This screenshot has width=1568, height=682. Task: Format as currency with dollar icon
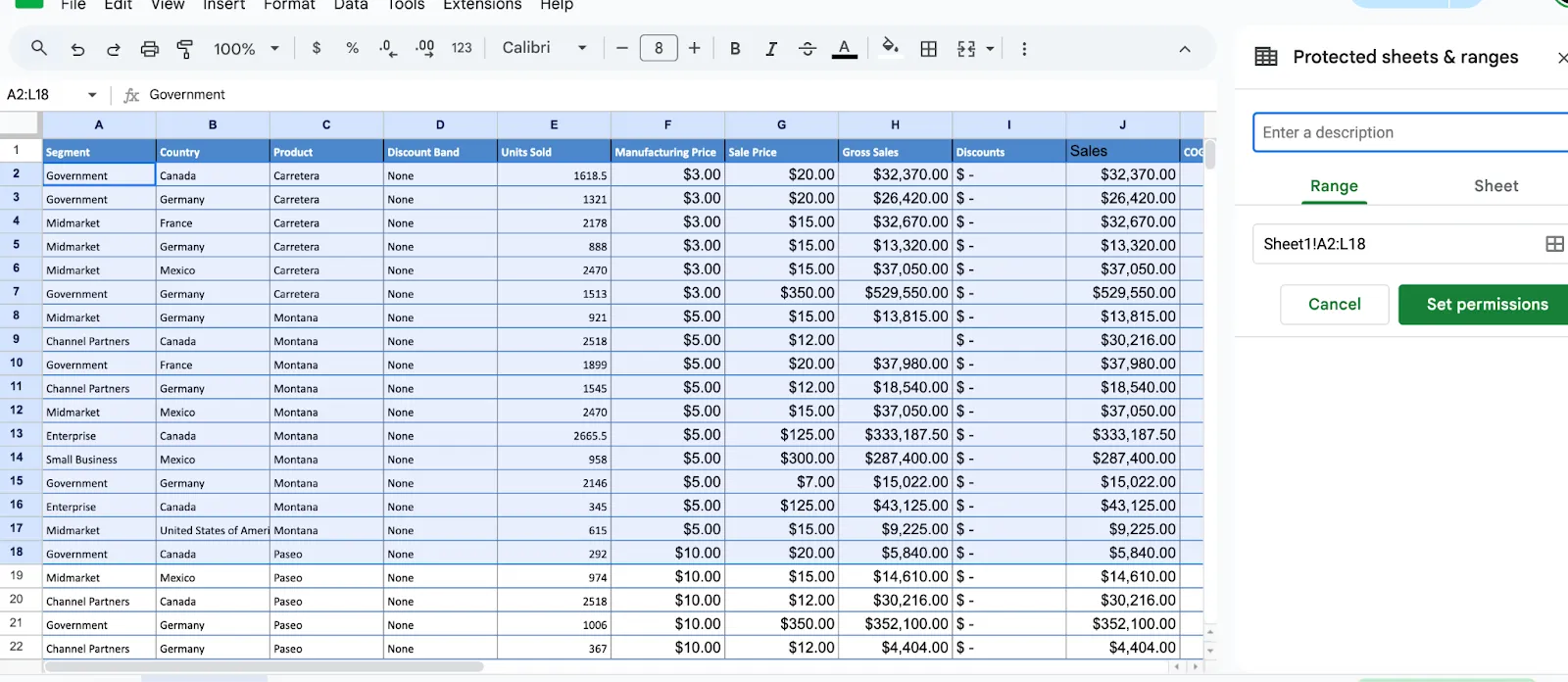coord(316,48)
